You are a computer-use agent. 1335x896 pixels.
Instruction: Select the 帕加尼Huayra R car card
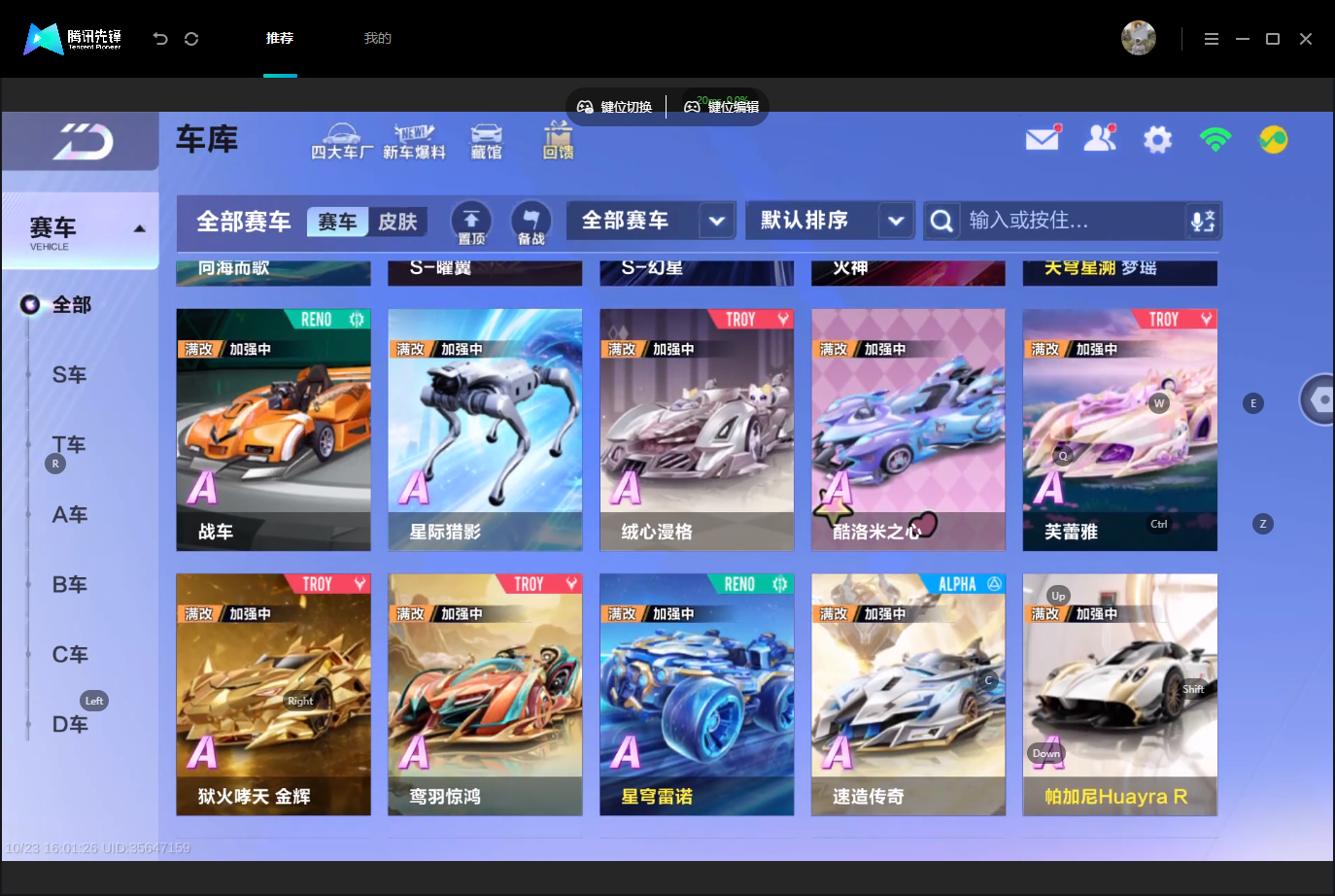point(1120,694)
